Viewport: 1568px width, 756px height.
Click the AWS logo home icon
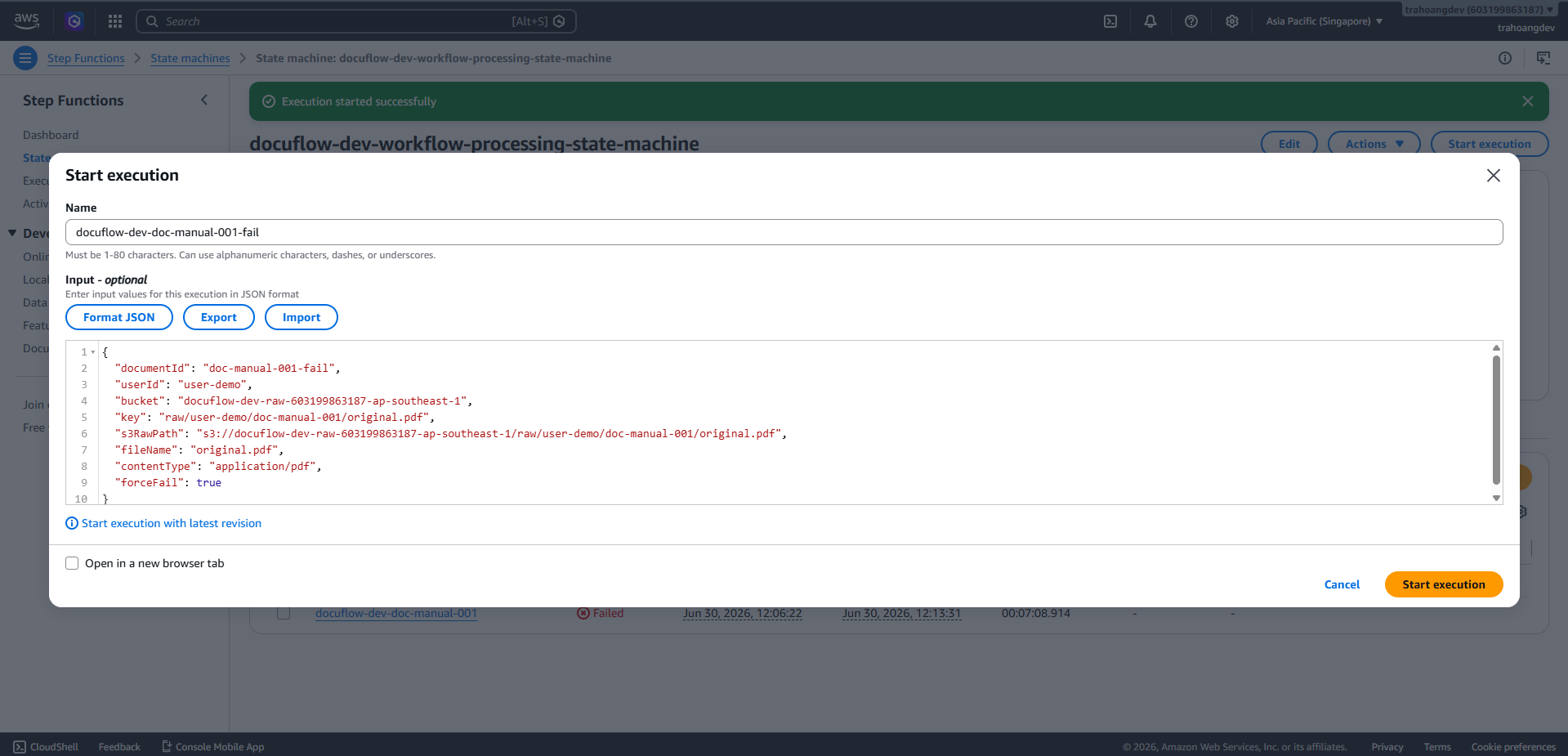[x=26, y=21]
